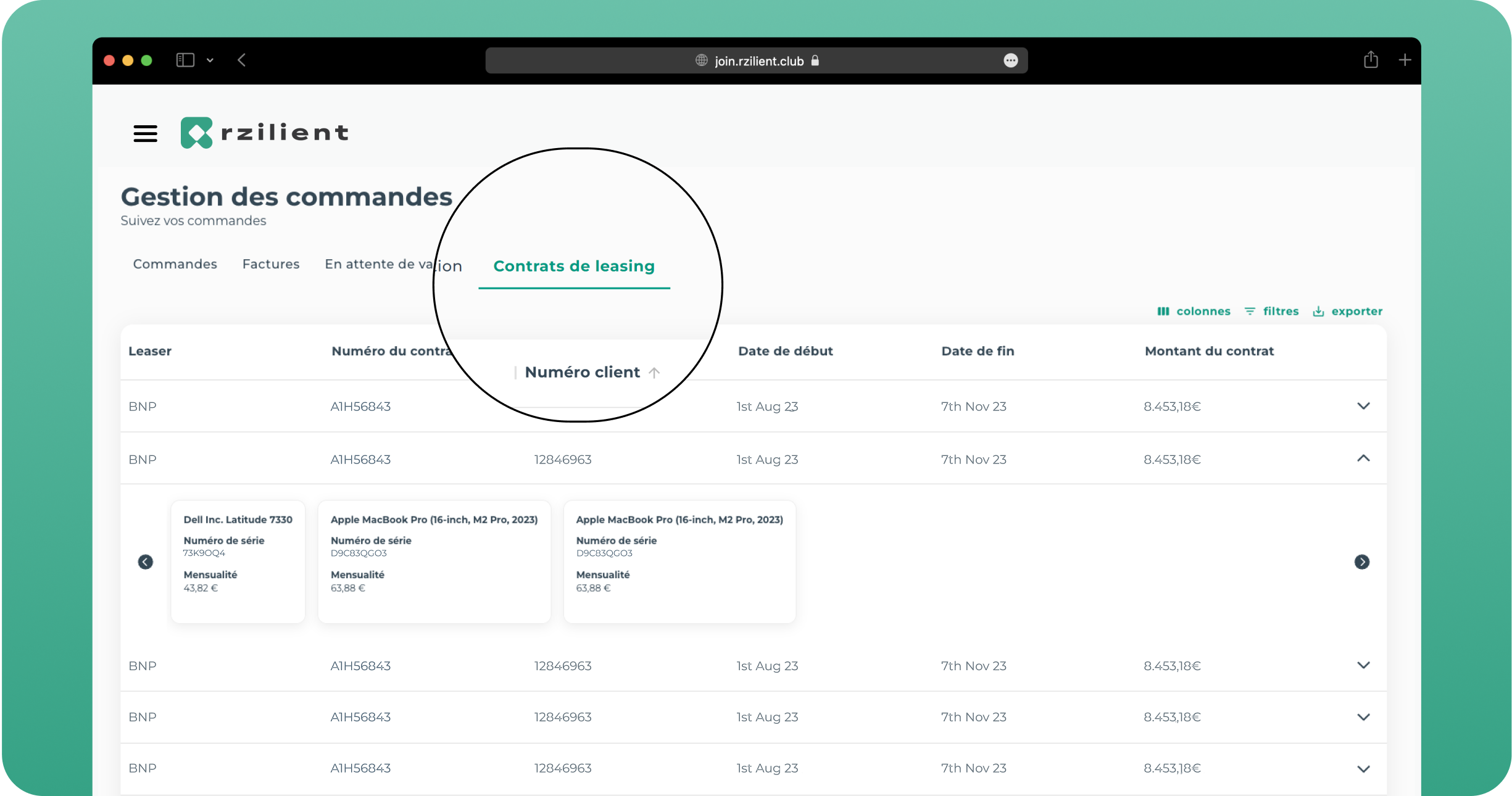1512x796 pixels.
Task: Switch to the Commandes tab
Action: click(x=175, y=264)
